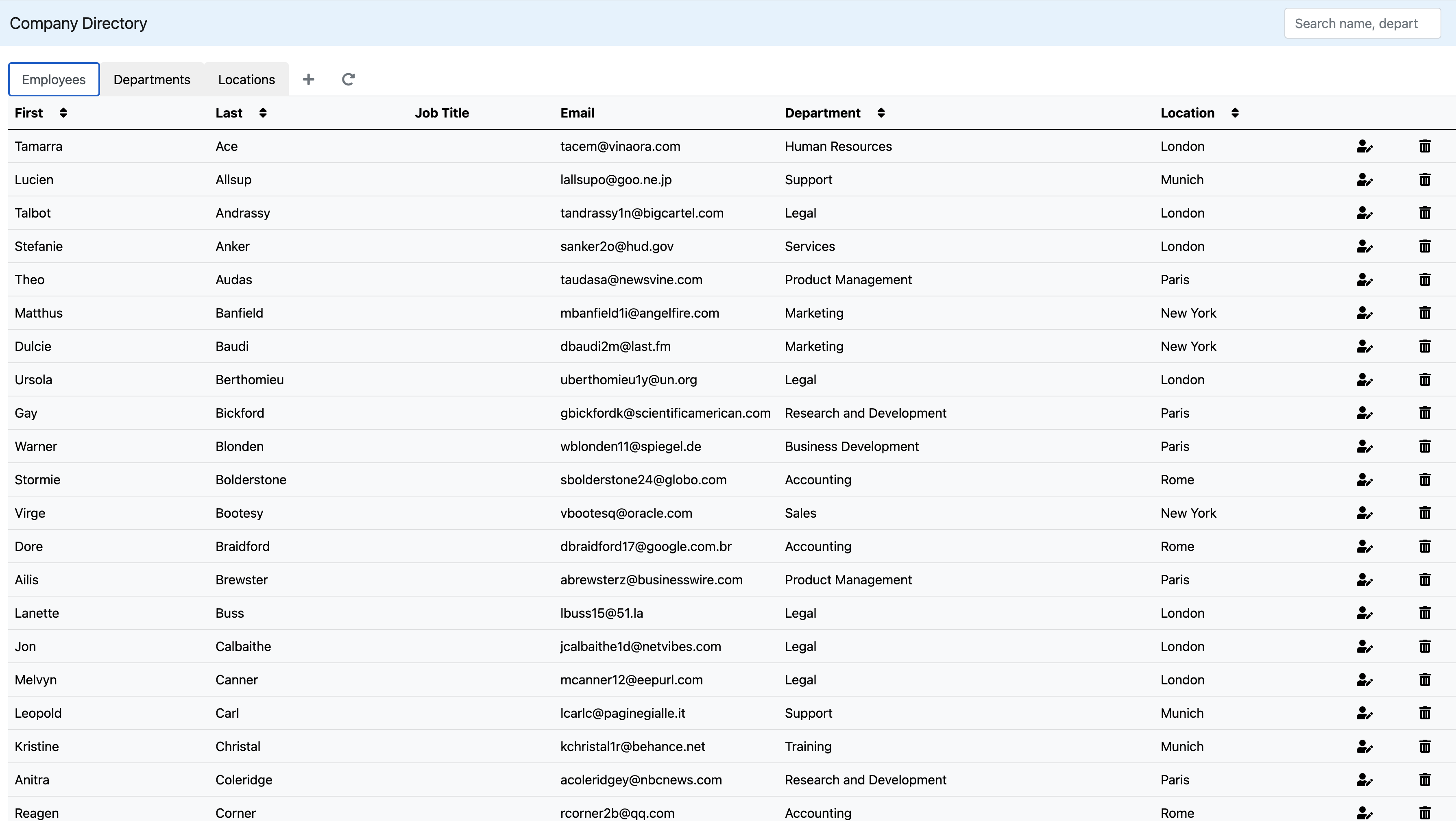This screenshot has height=821, width=1456.
Task: Edit Ailis Brewster's employee record
Action: [1364, 580]
